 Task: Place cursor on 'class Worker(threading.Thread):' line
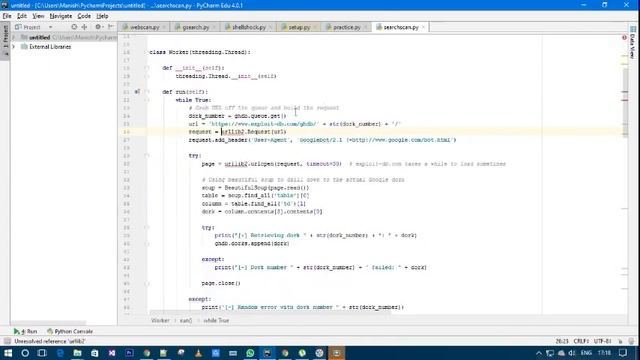pyautogui.click(x=200, y=52)
